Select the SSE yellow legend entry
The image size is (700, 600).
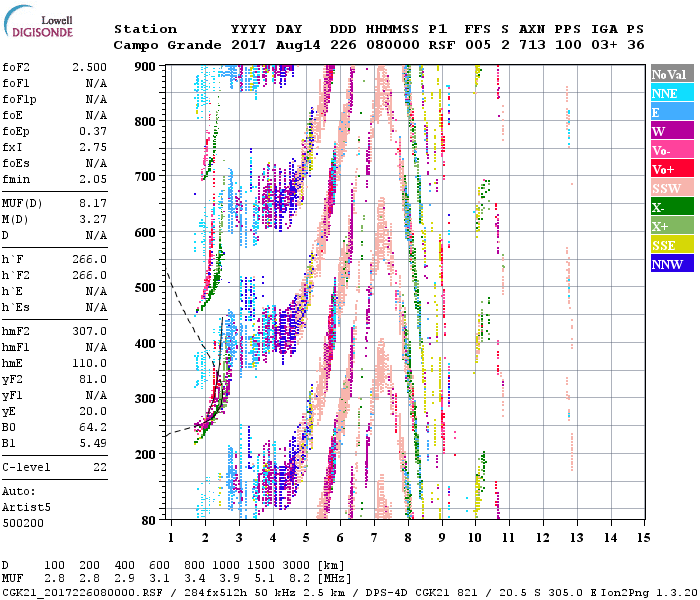pos(672,245)
